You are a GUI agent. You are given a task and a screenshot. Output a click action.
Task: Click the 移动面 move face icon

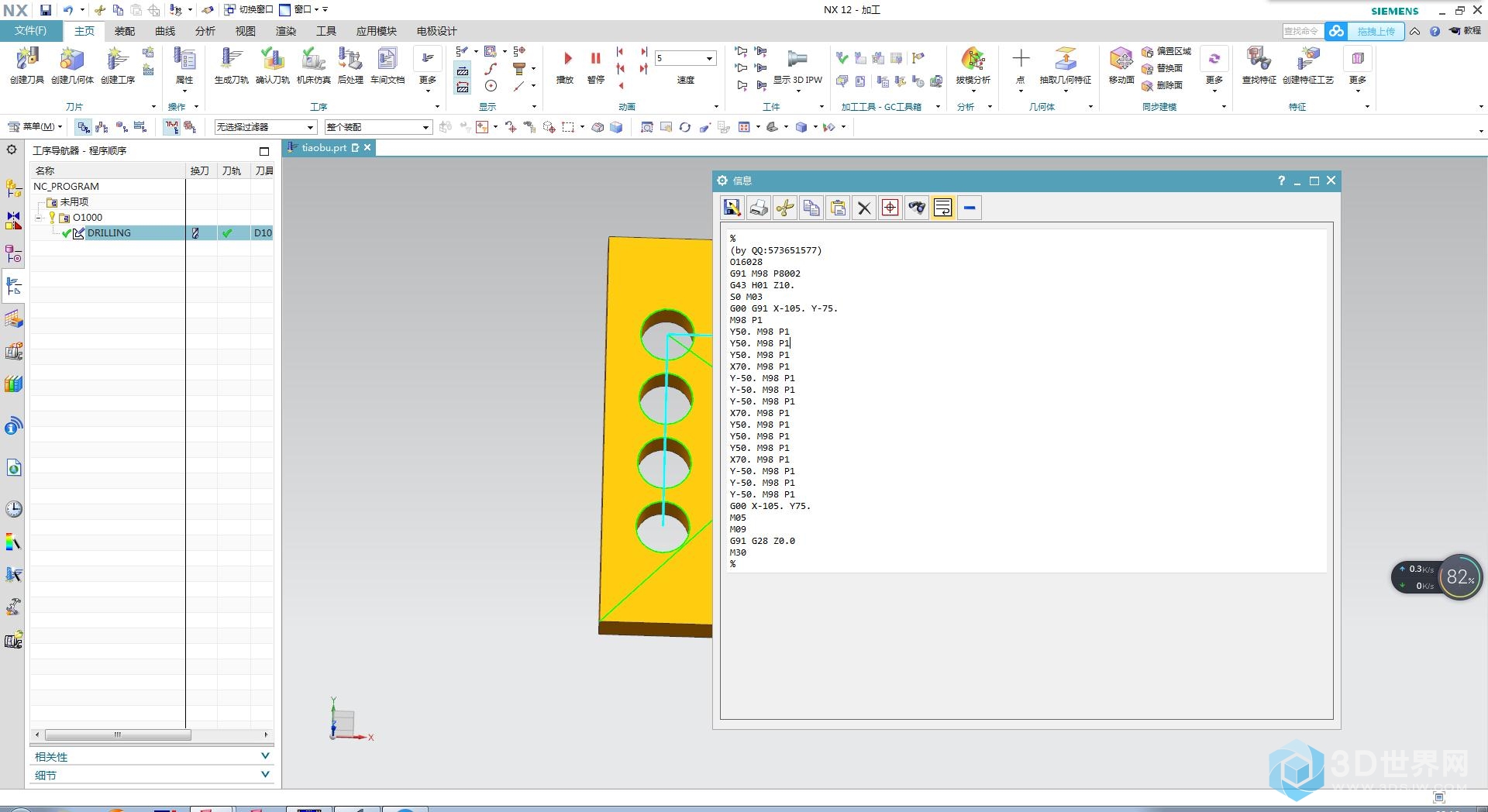point(1121,59)
